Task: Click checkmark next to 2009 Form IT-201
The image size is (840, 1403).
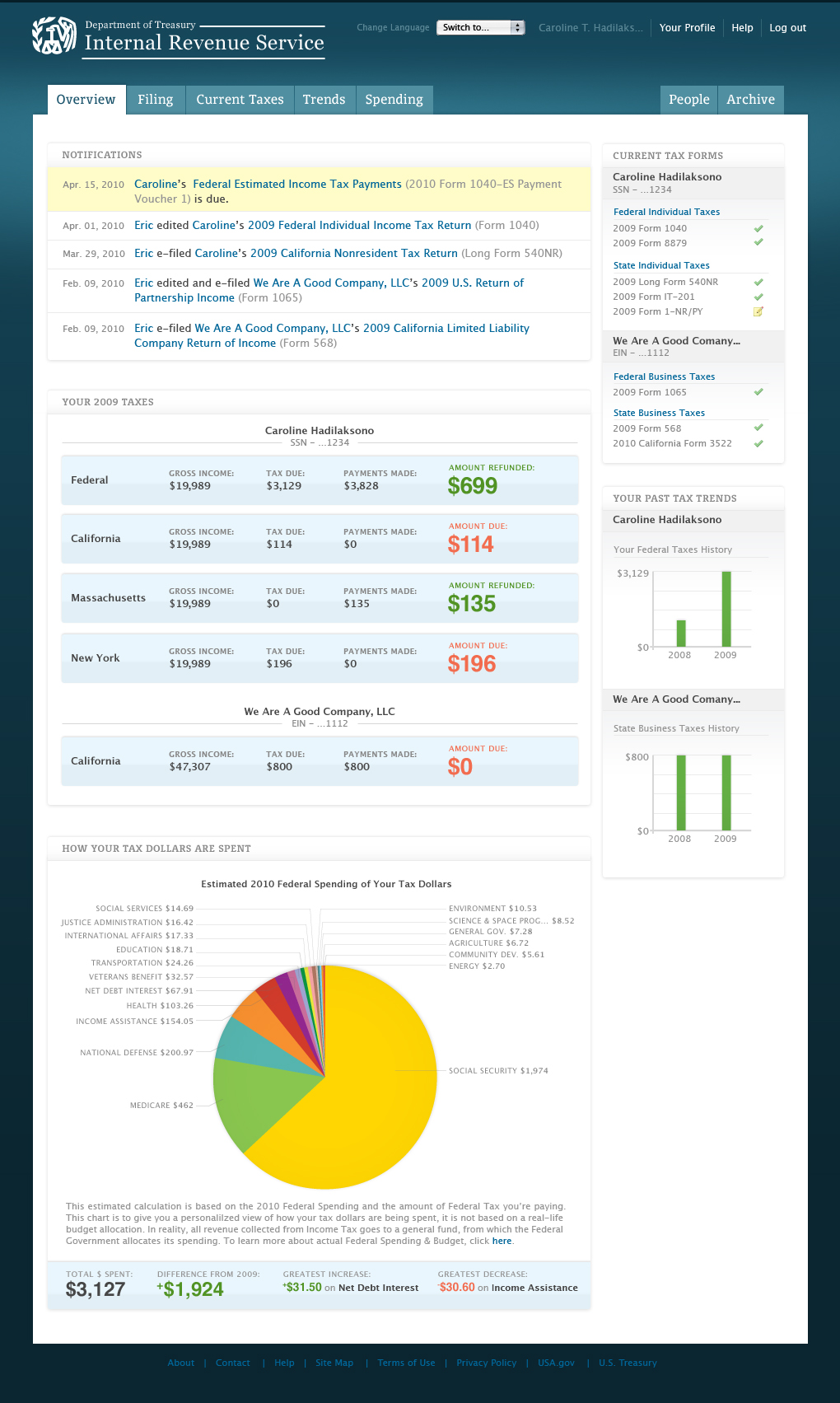Action: (758, 297)
